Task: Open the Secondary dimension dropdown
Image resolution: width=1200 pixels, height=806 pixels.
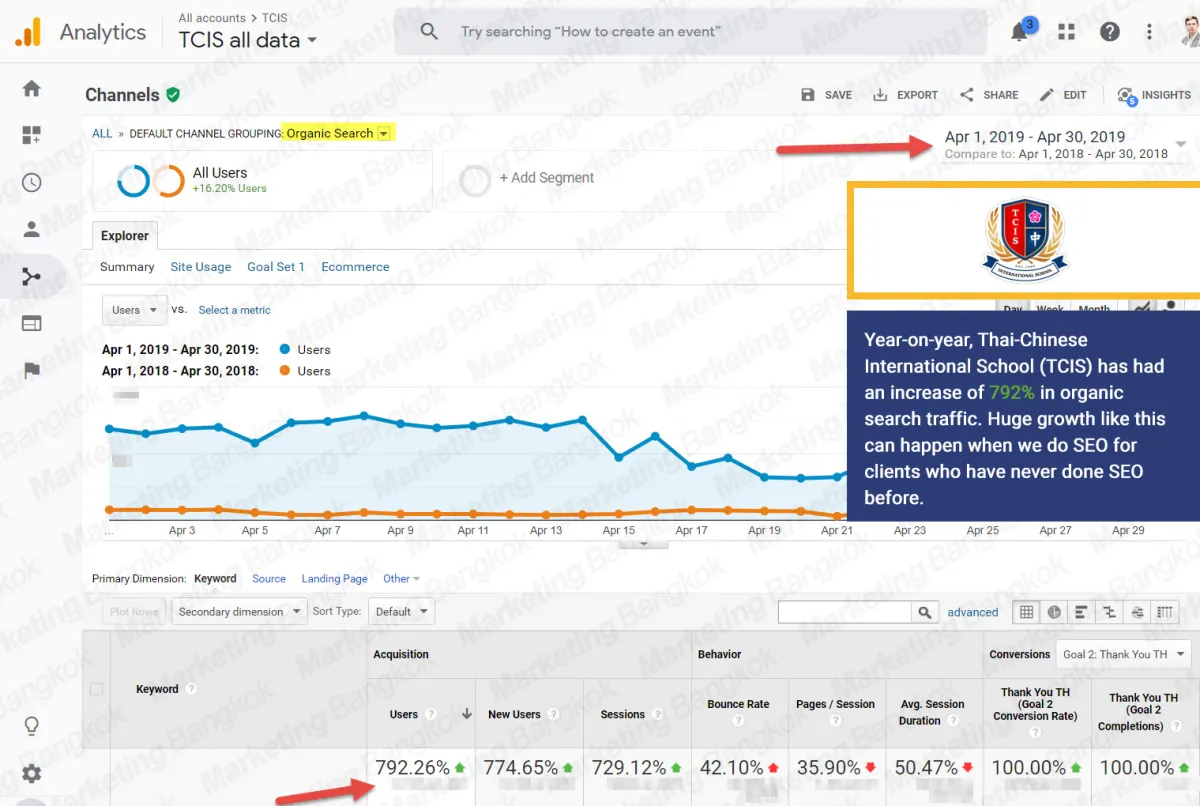Action: [239, 612]
